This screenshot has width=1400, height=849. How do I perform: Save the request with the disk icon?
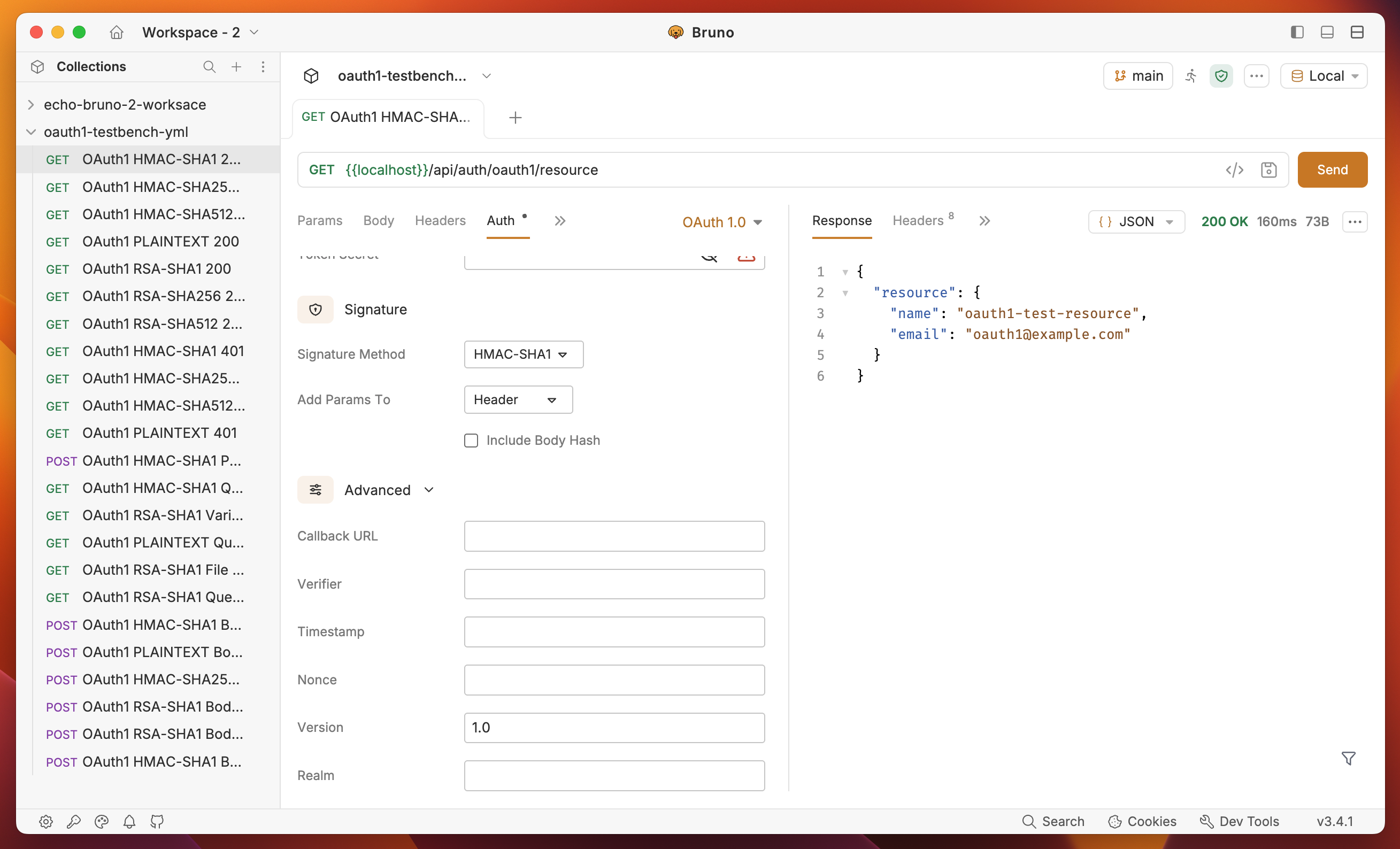1269,170
